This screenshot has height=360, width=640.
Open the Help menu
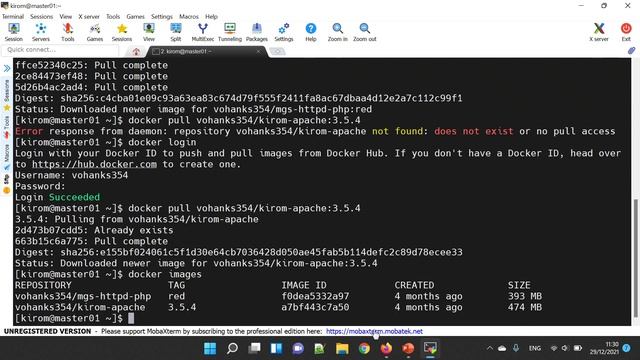point(211,16)
